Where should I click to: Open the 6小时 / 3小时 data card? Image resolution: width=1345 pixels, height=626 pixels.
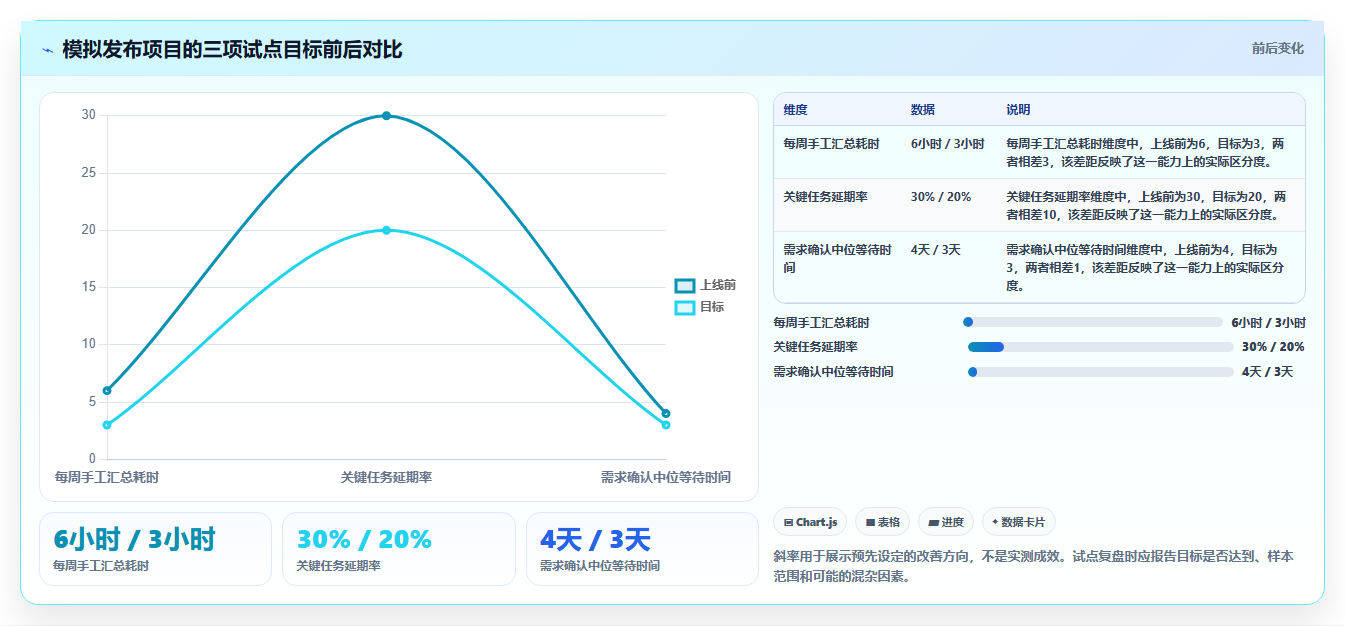pyautogui.click(x=155, y=549)
